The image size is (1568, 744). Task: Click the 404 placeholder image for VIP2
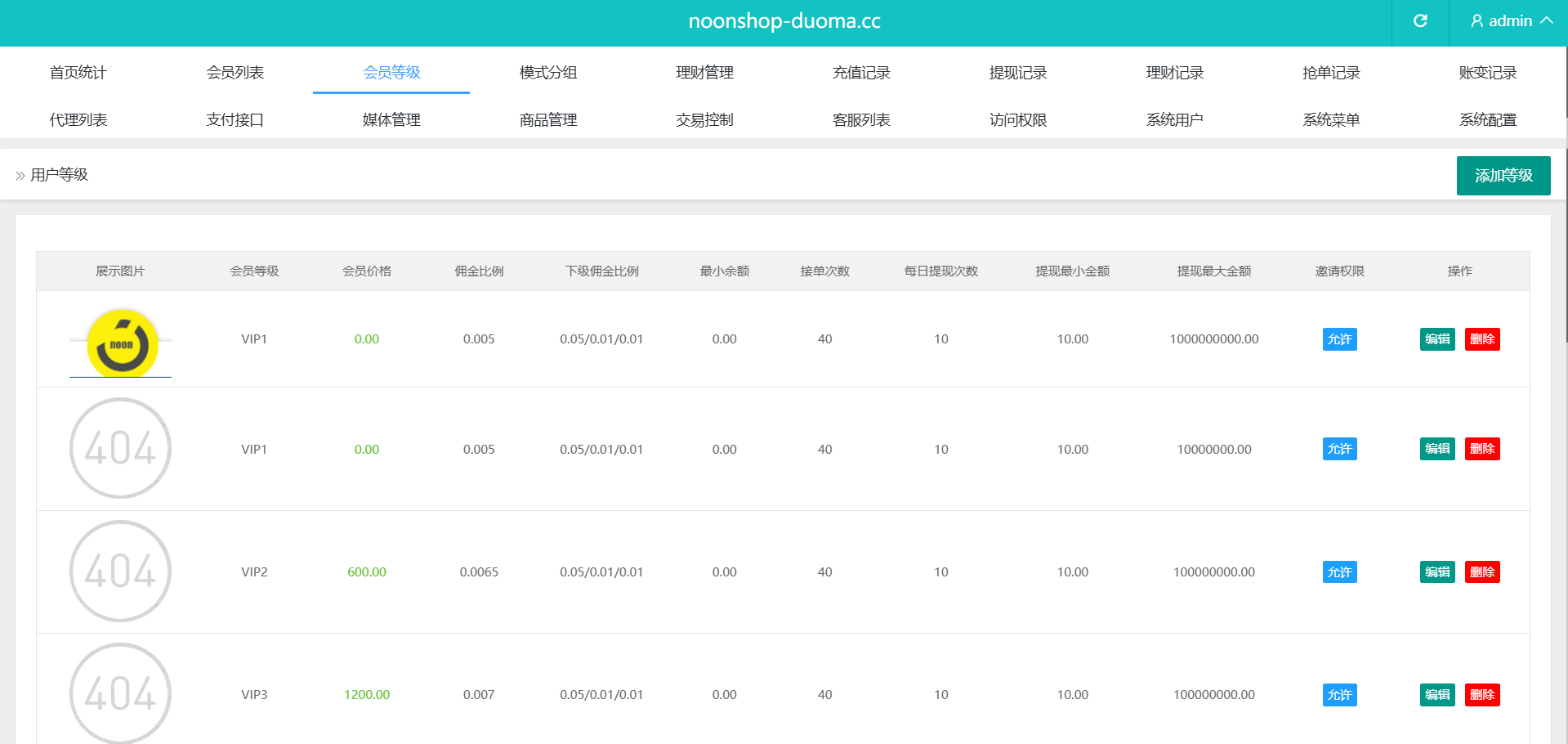(121, 571)
